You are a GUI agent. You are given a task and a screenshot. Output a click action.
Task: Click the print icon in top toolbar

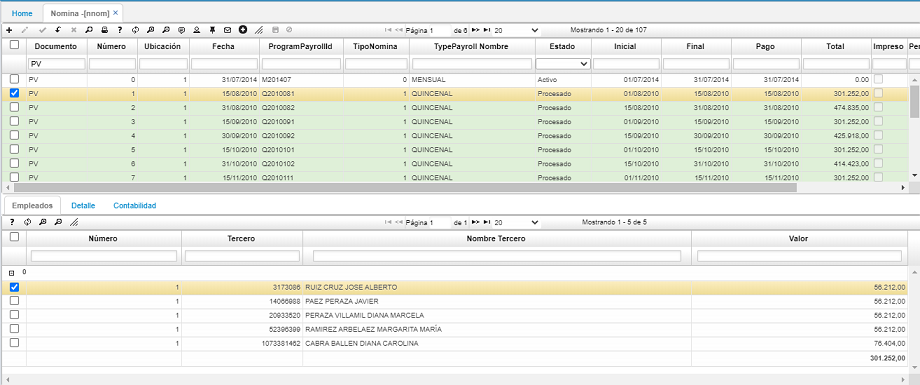click(x=104, y=30)
